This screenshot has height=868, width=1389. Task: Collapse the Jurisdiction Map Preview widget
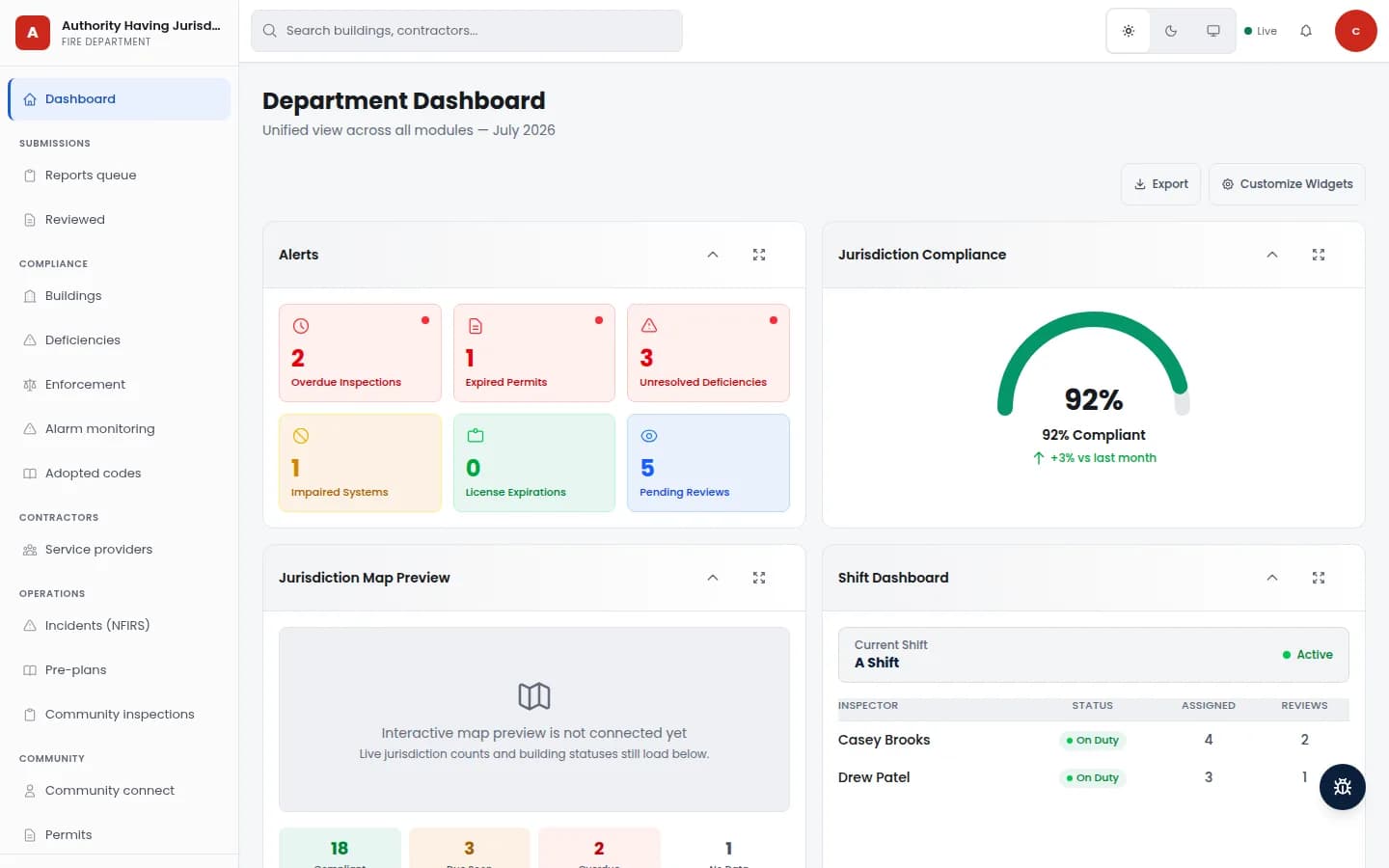[x=713, y=578]
